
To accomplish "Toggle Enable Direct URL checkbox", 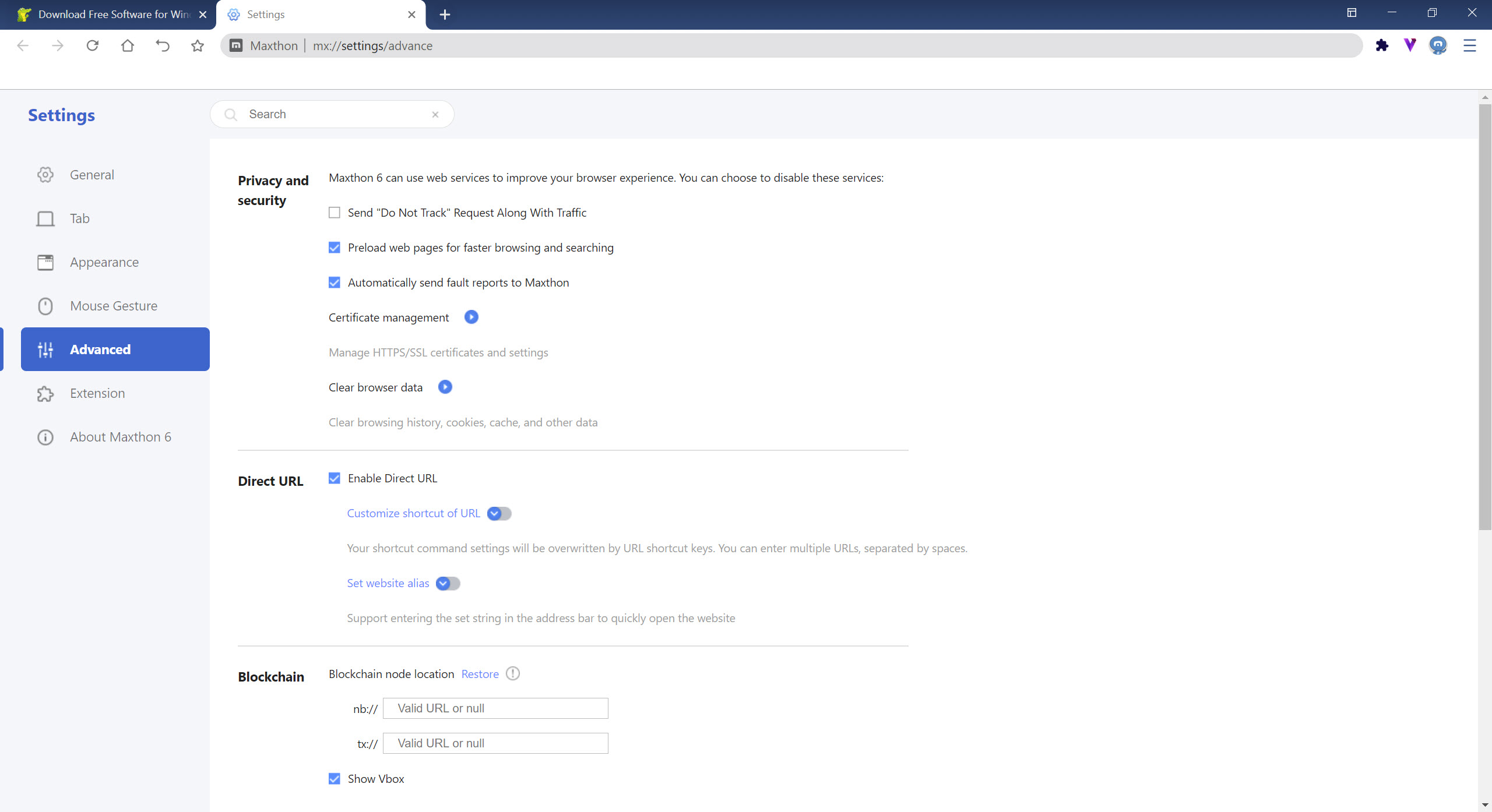I will [335, 478].
